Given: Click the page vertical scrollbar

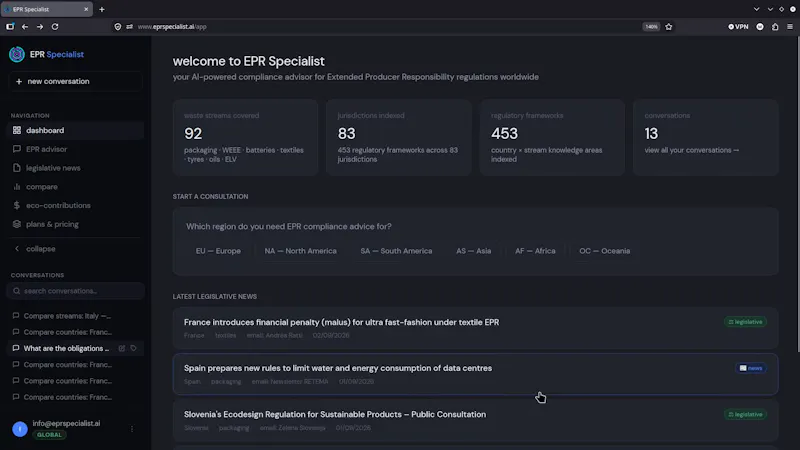Looking at the screenshot, I should 797,194.
